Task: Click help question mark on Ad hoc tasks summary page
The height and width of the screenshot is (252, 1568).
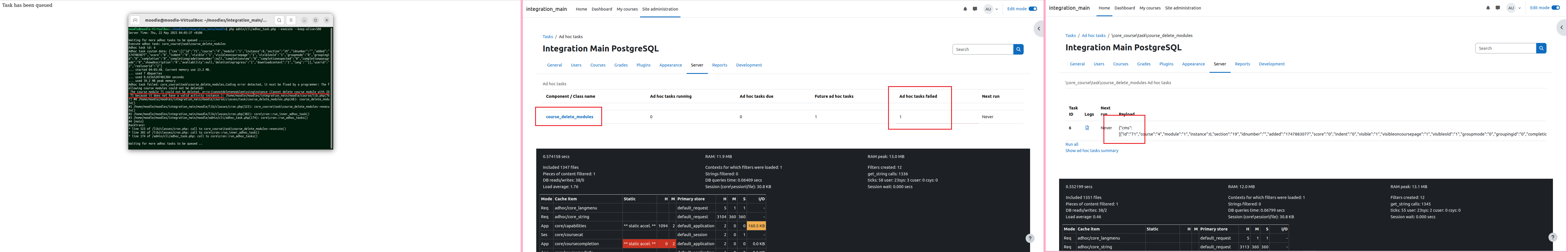Action: [x=1029, y=239]
